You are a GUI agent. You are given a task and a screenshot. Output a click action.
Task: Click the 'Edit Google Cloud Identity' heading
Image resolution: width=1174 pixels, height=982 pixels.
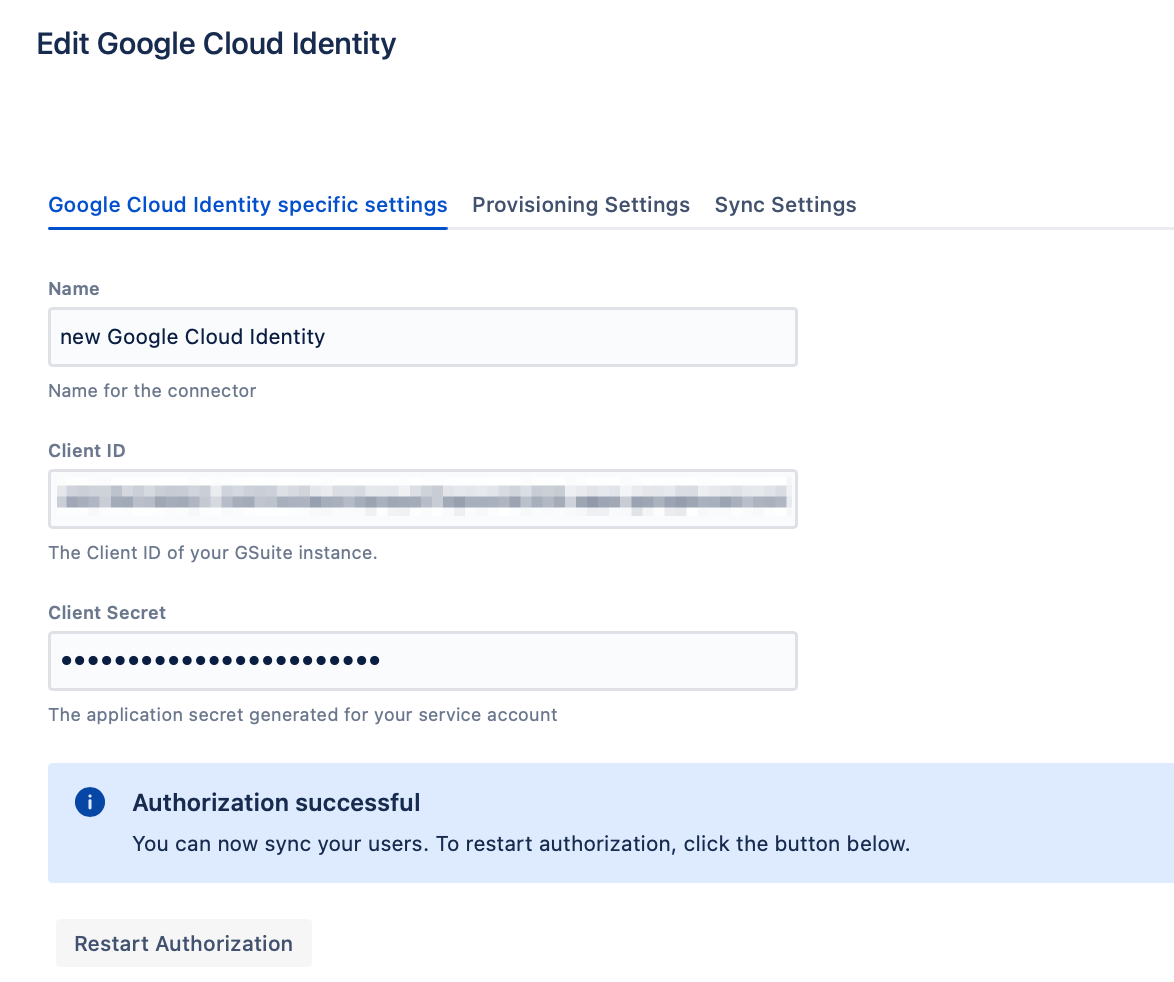pos(216,44)
